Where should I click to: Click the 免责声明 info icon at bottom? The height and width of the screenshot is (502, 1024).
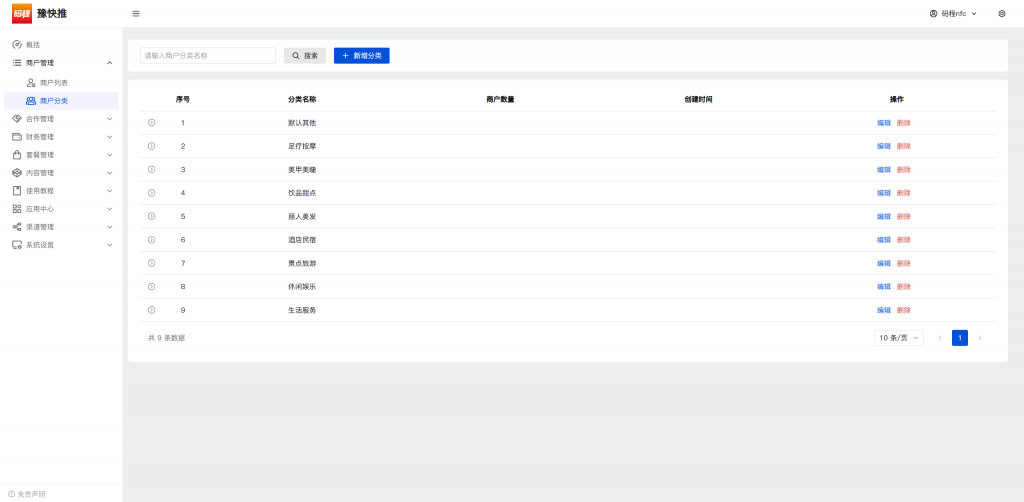click(12, 494)
